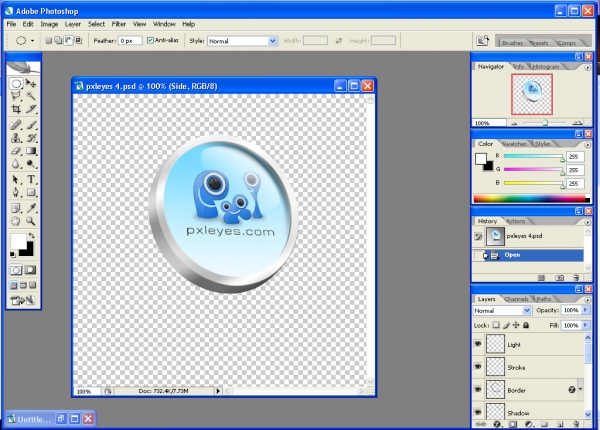Screen dimensions: 600x430
Task: Select the Magic Wand tool
Action: (31, 96)
